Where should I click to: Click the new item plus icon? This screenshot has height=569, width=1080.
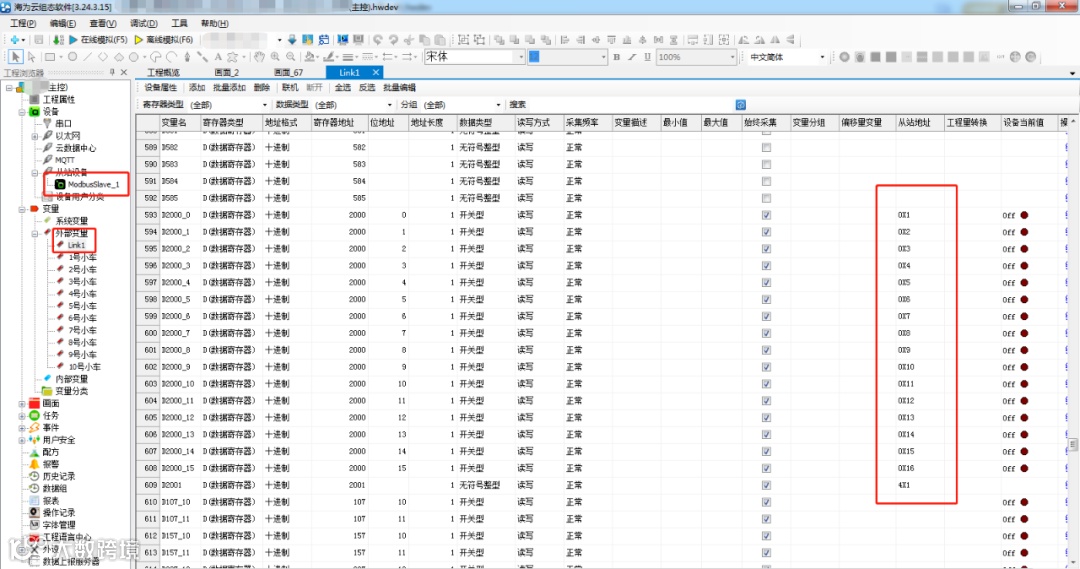click(x=14, y=40)
